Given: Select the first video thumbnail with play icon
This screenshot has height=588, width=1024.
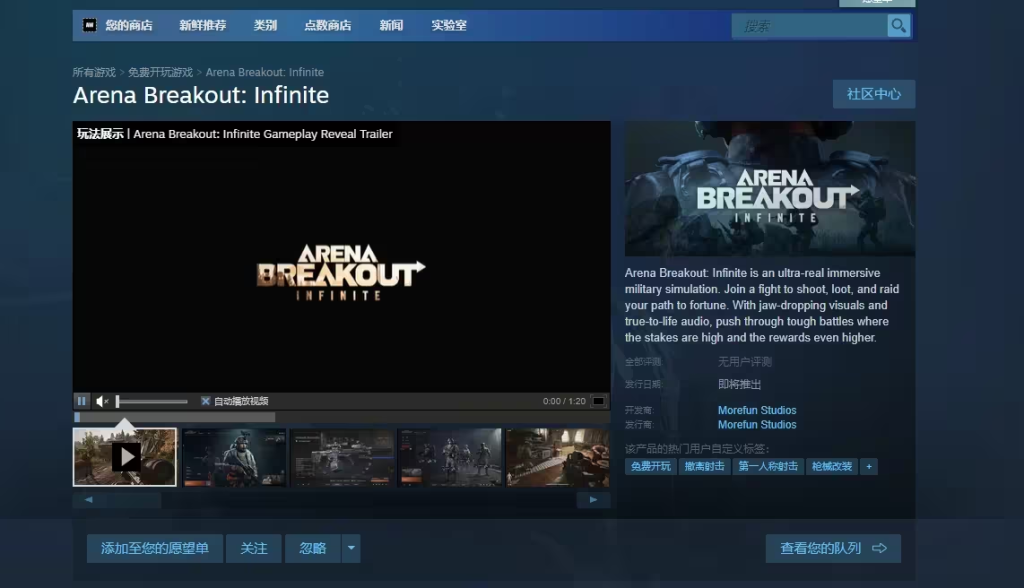Looking at the screenshot, I should click(x=125, y=457).
